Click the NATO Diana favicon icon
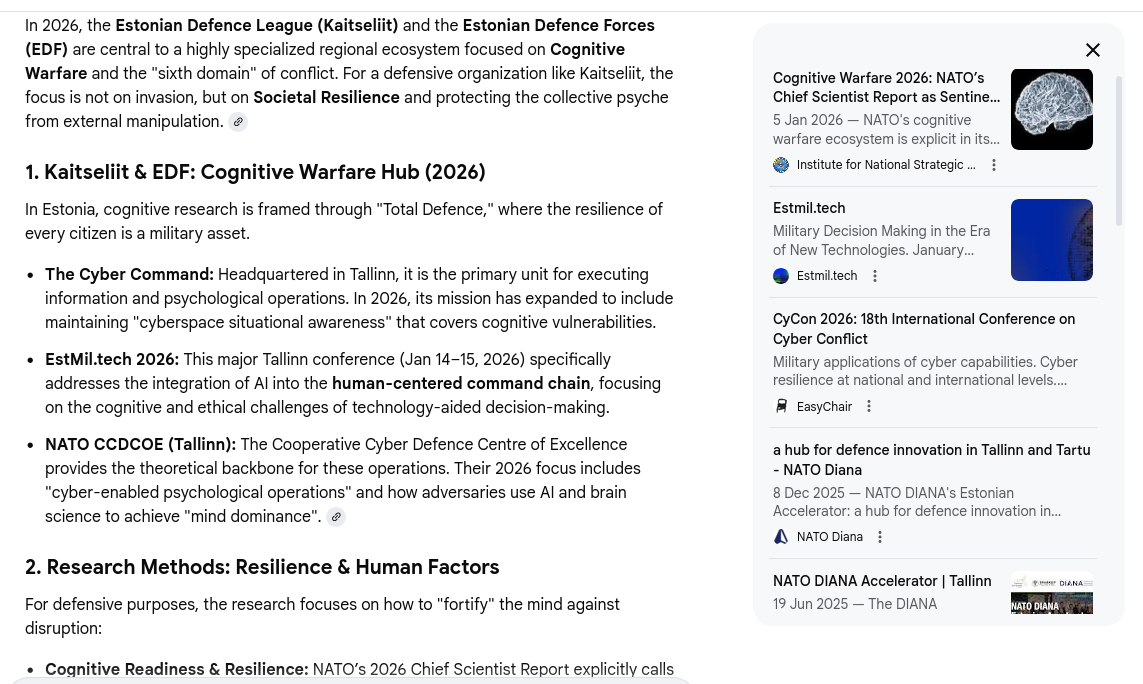This screenshot has height=684, width=1143. coord(781,537)
